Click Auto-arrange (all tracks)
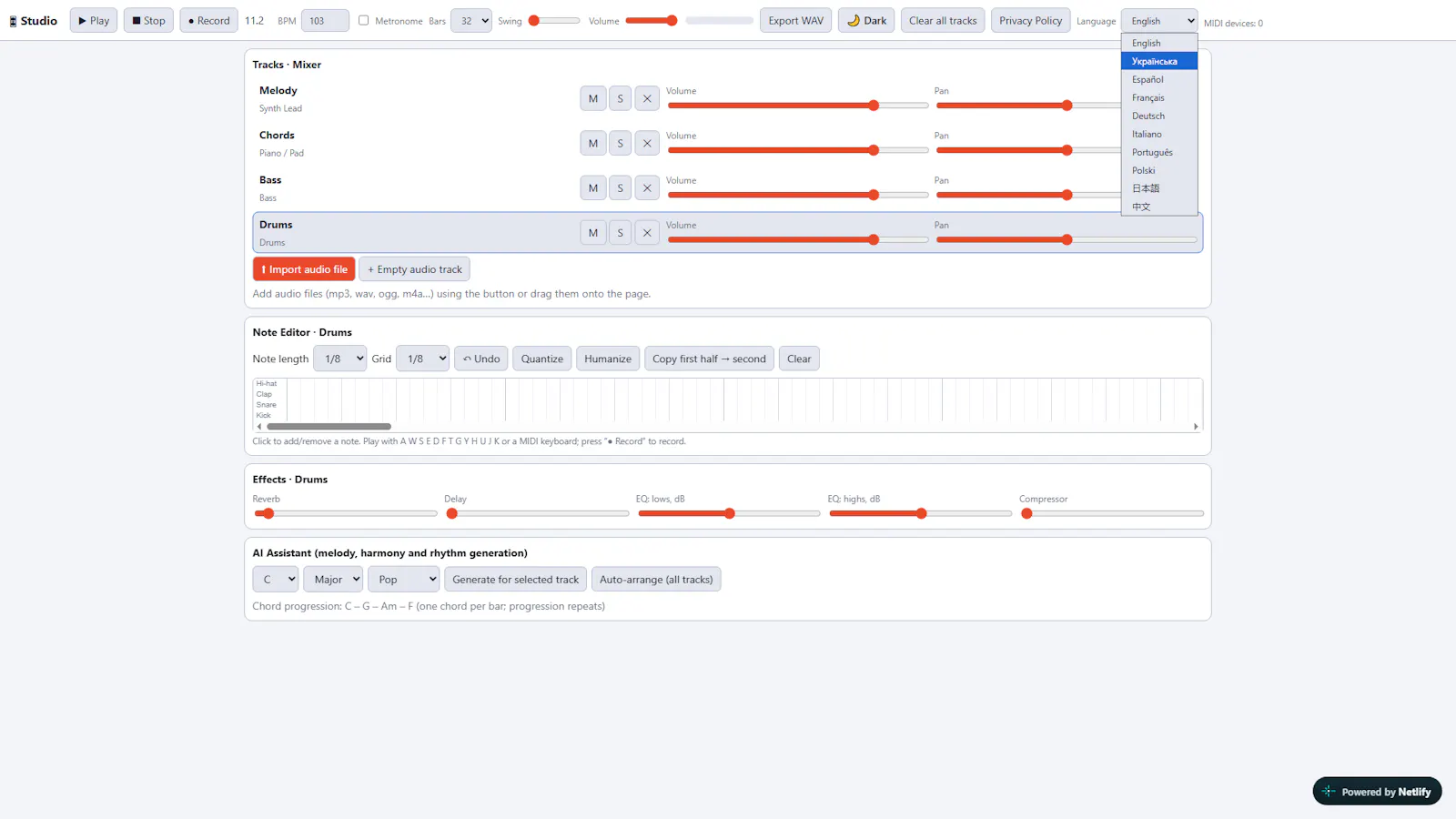Screen dimensions: 1456x819 click(656, 580)
